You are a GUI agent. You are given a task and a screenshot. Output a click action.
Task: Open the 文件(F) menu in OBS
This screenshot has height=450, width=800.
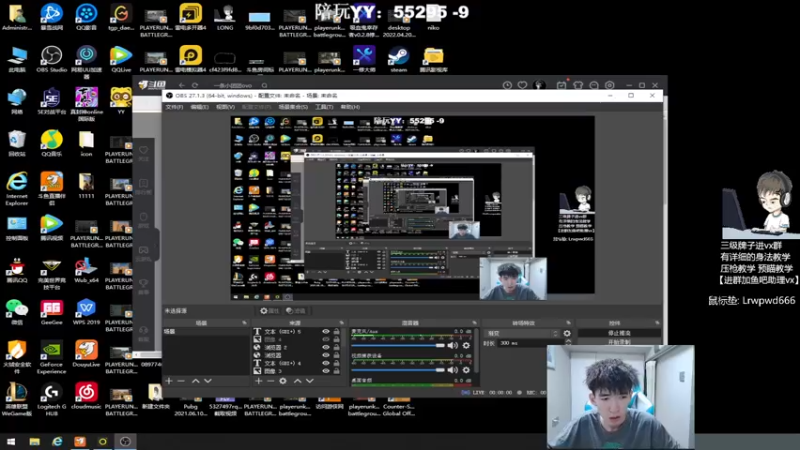[x=174, y=107]
